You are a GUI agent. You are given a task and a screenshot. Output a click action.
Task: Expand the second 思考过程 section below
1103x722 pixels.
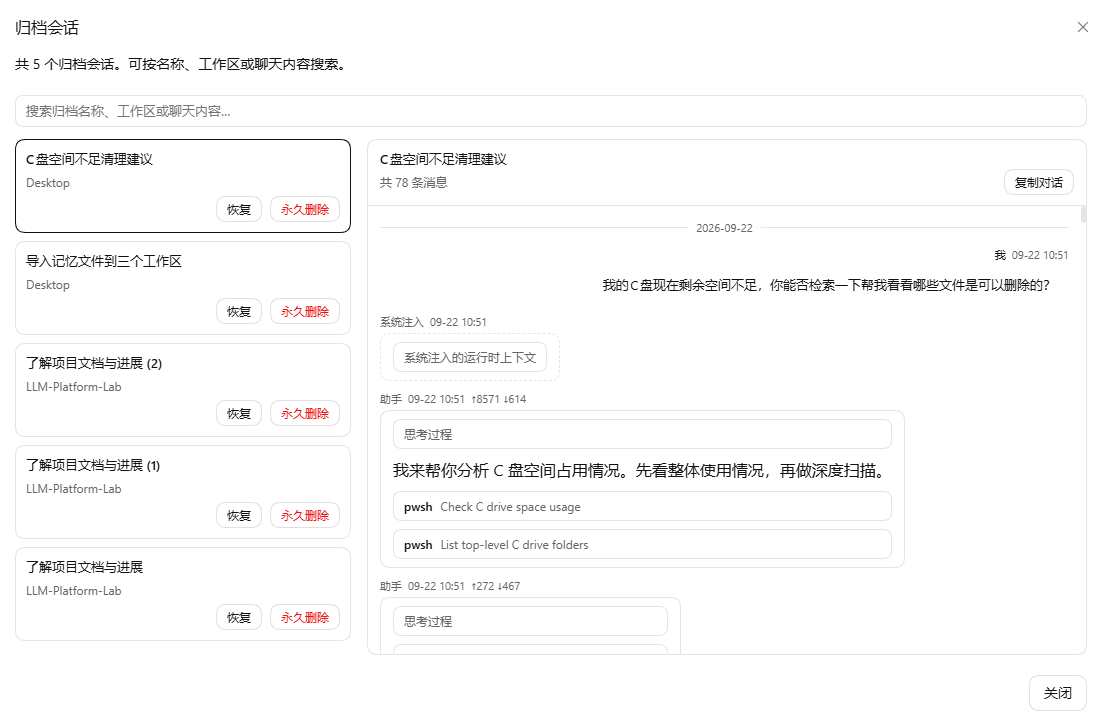[530, 621]
